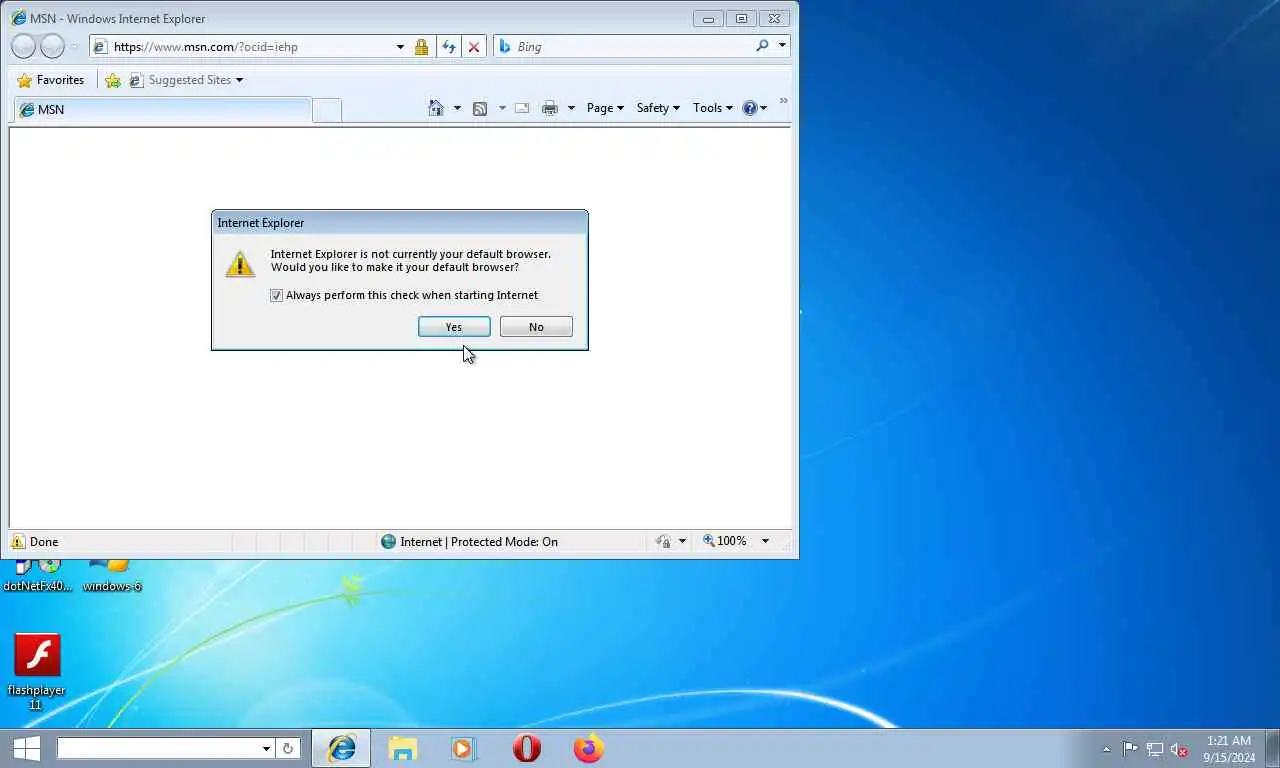Click the taskbar address input field
The height and width of the screenshot is (768, 1280).
(158, 748)
